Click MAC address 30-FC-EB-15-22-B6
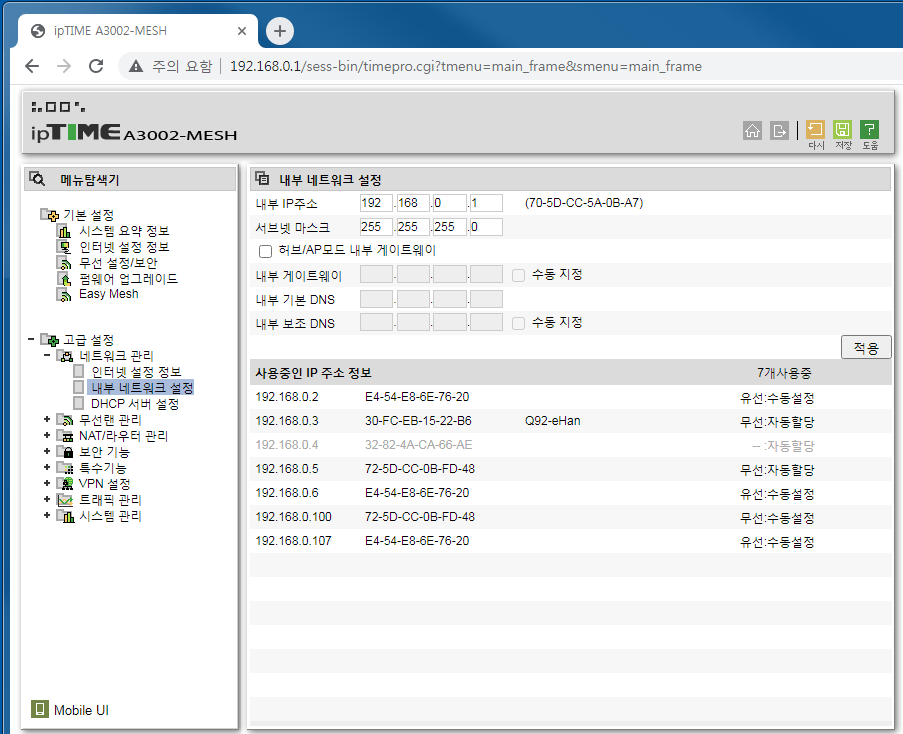Image resolution: width=903 pixels, height=734 pixels. (418, 421)
